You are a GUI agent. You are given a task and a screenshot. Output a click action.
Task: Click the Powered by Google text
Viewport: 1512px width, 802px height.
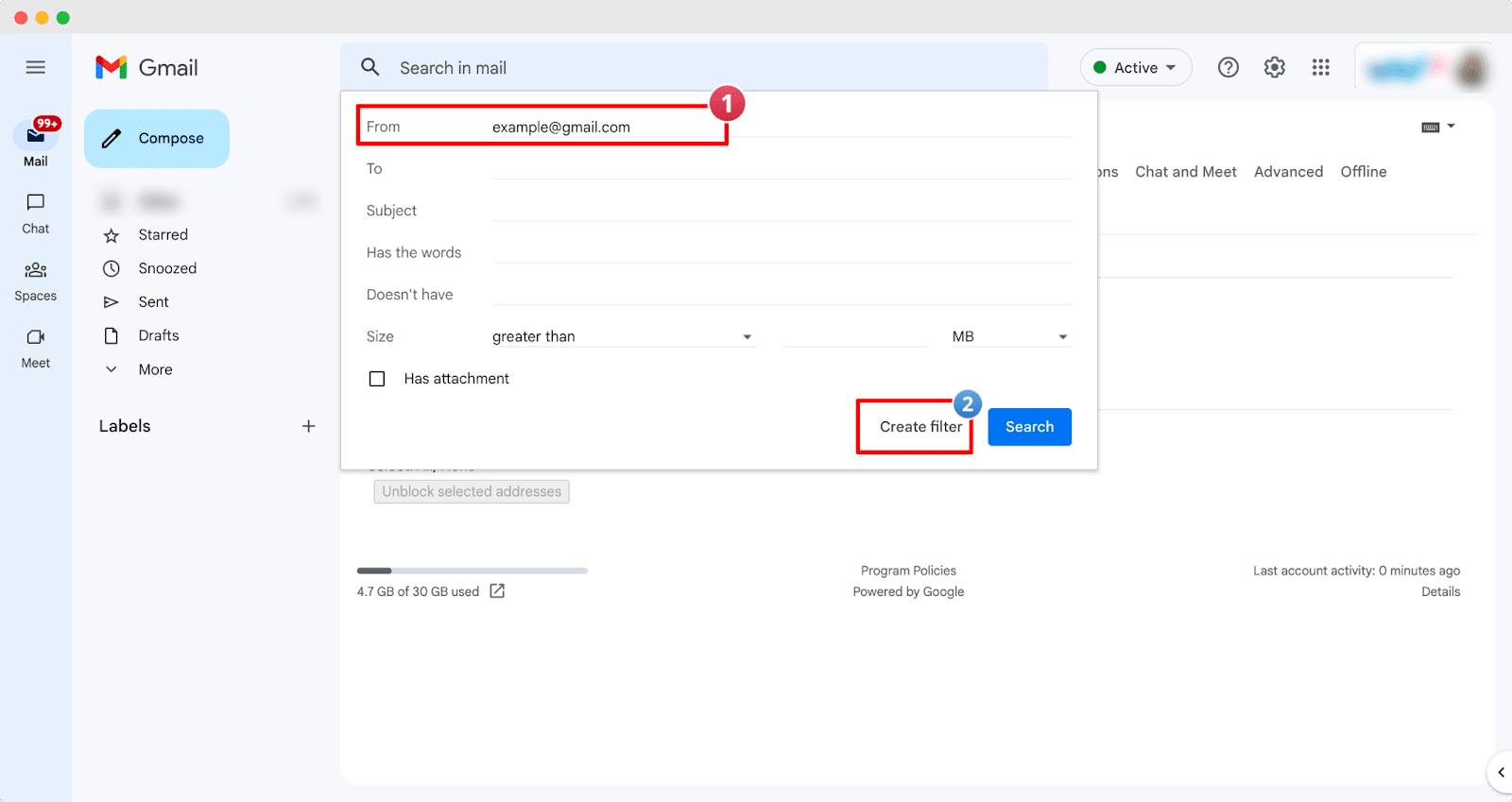[x=908, y=591]
